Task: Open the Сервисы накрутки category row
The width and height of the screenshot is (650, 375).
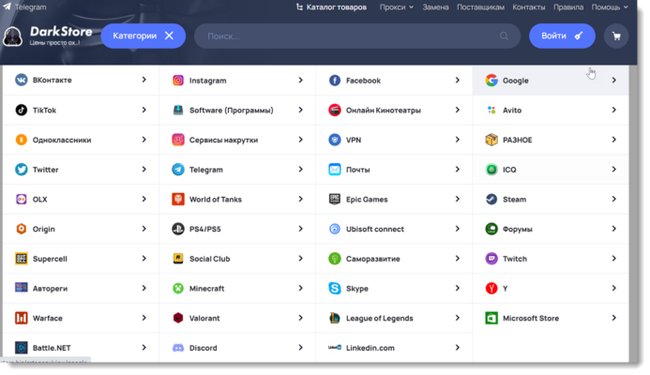Action: tap(238, 140)
